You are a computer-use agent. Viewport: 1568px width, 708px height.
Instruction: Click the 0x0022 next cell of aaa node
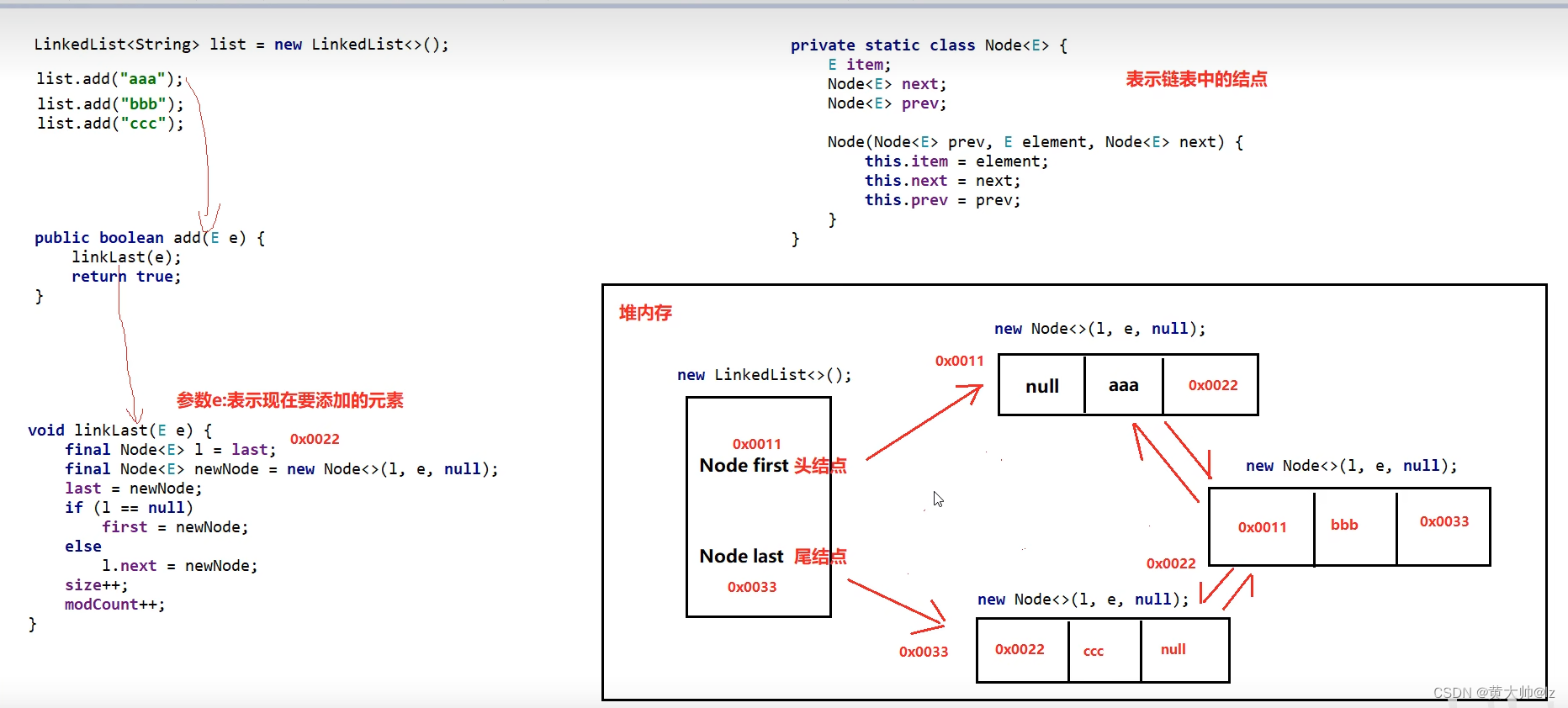1212,385
